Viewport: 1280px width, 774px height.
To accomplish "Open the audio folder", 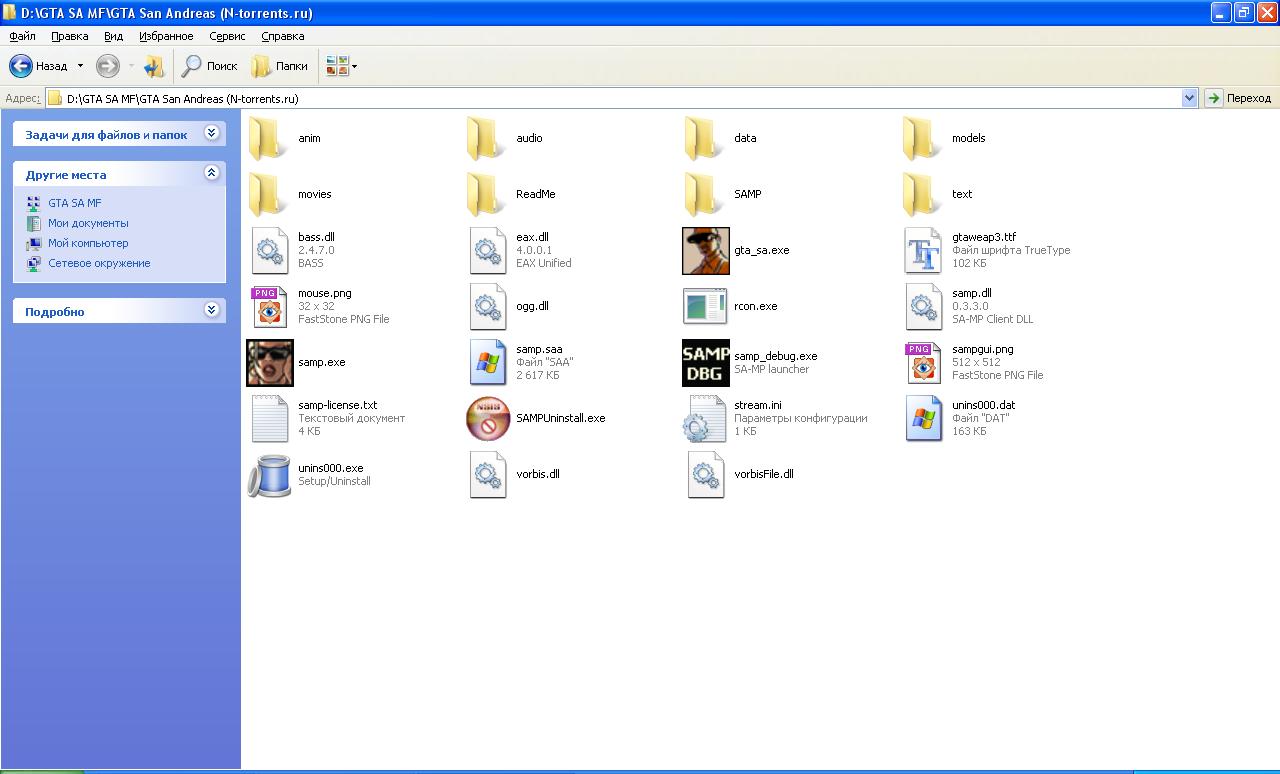I will click(x=487, y=138).
